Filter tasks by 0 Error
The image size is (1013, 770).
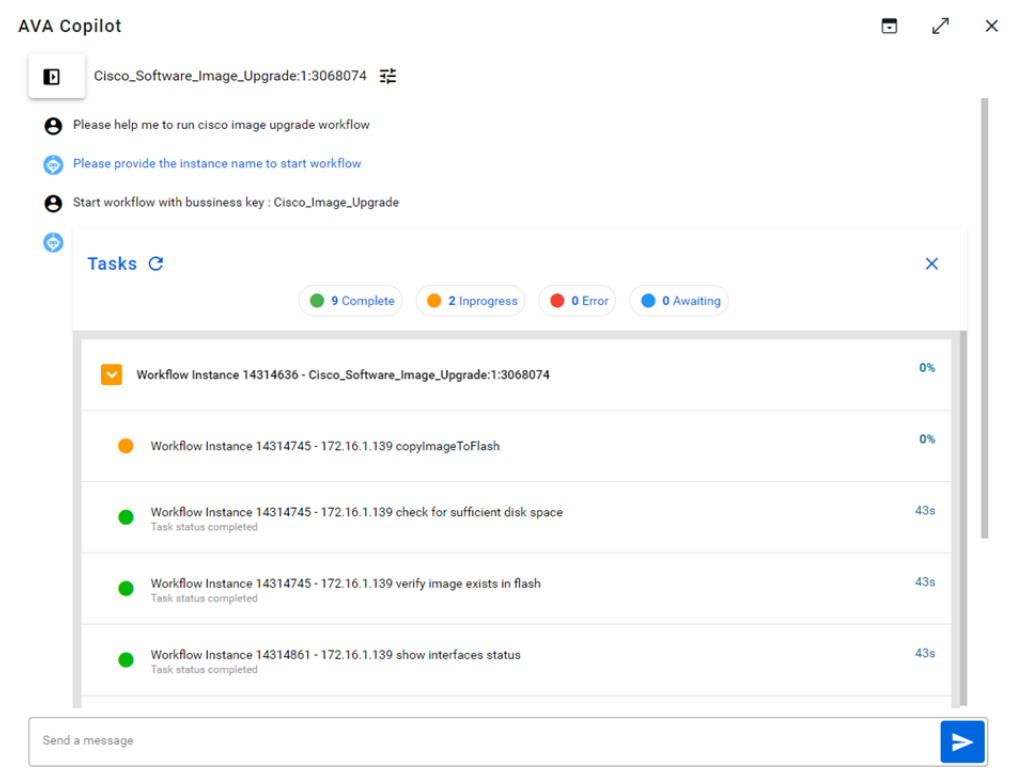click(x=578, y=301)
